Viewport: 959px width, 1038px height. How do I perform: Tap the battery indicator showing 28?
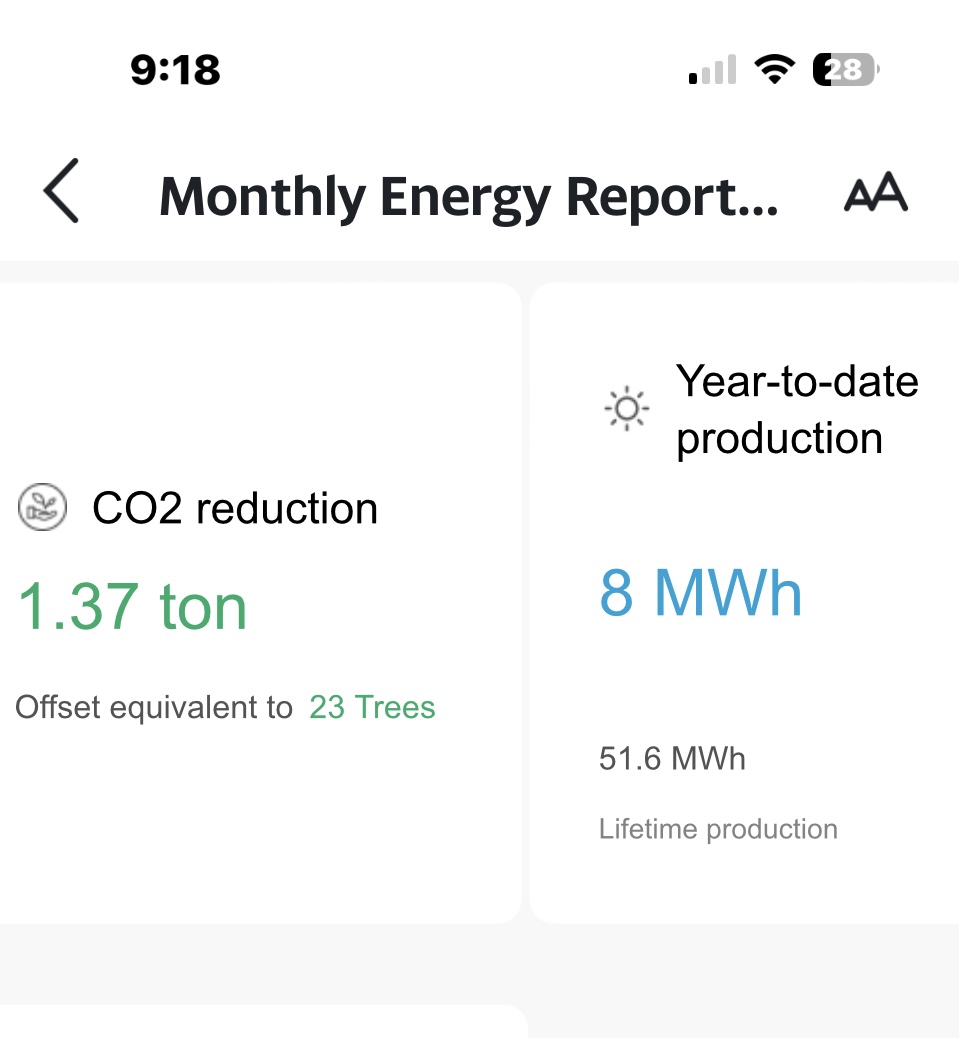846,70
